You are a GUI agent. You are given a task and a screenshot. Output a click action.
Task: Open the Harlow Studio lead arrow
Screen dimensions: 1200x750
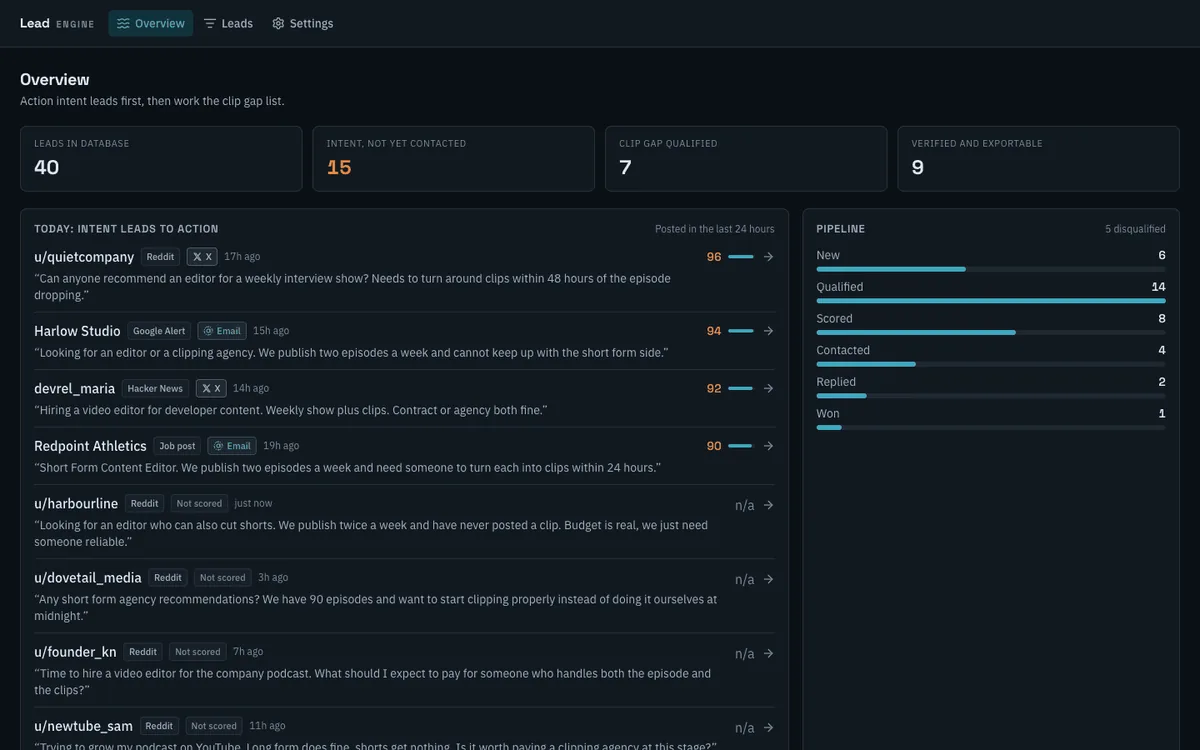768,331
